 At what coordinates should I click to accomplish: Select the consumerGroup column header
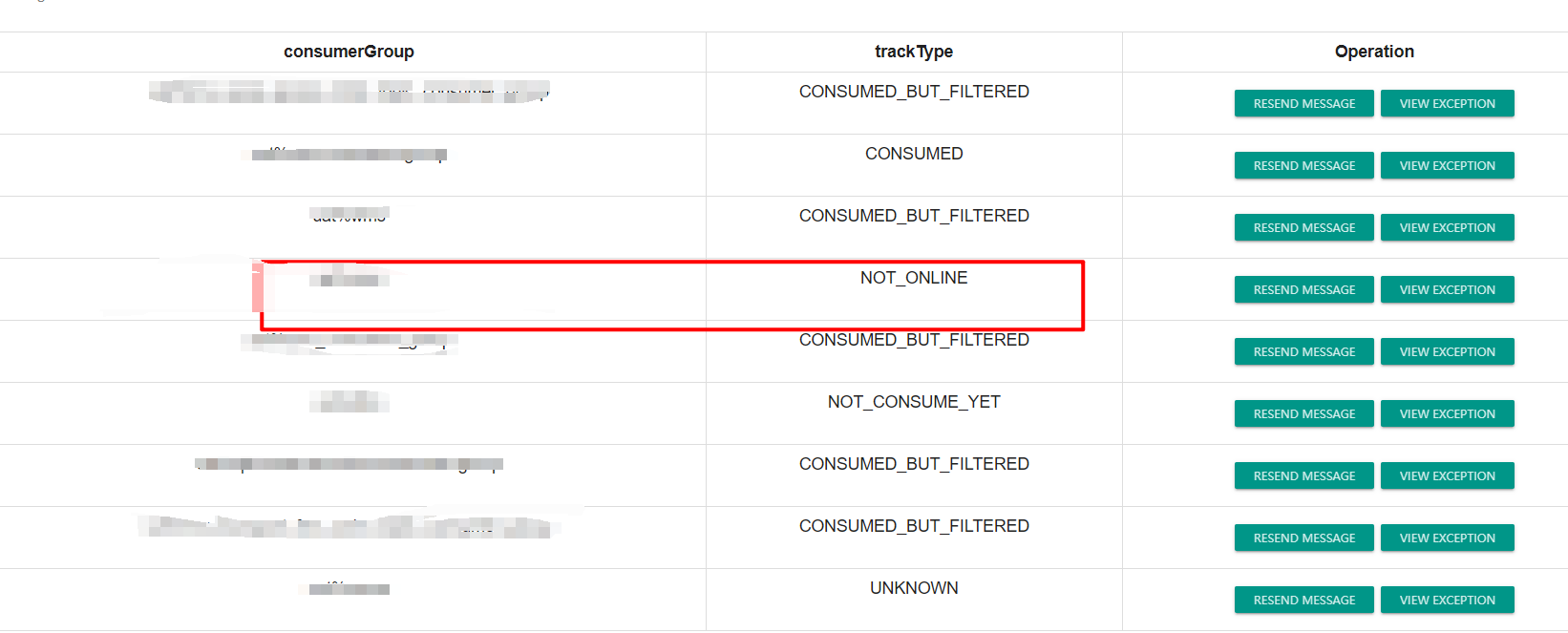click(x=349, y=52)
